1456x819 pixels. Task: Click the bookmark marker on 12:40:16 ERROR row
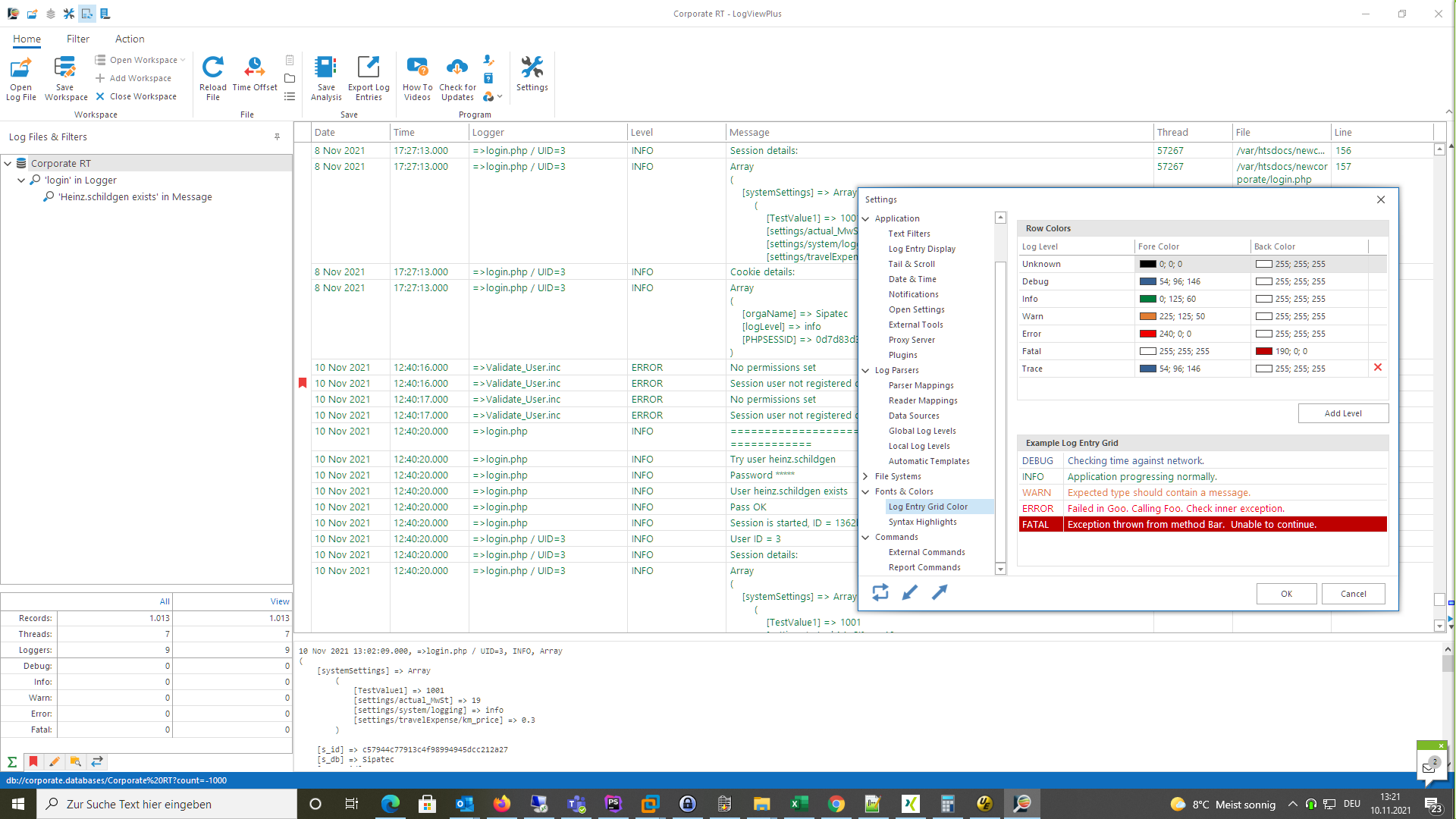[x=303, y=383]
